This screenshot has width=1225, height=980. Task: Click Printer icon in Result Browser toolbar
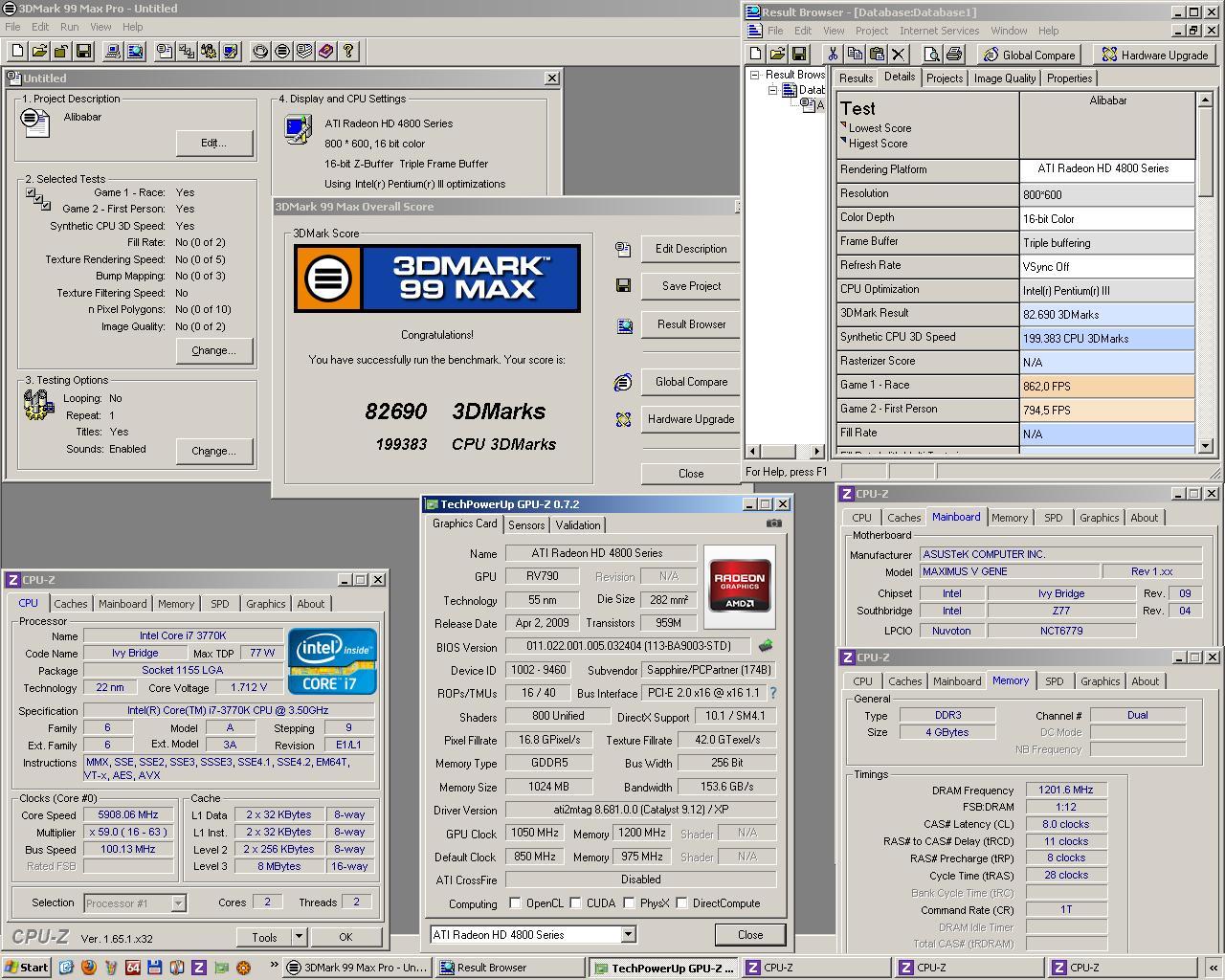(x=954, y=55)
